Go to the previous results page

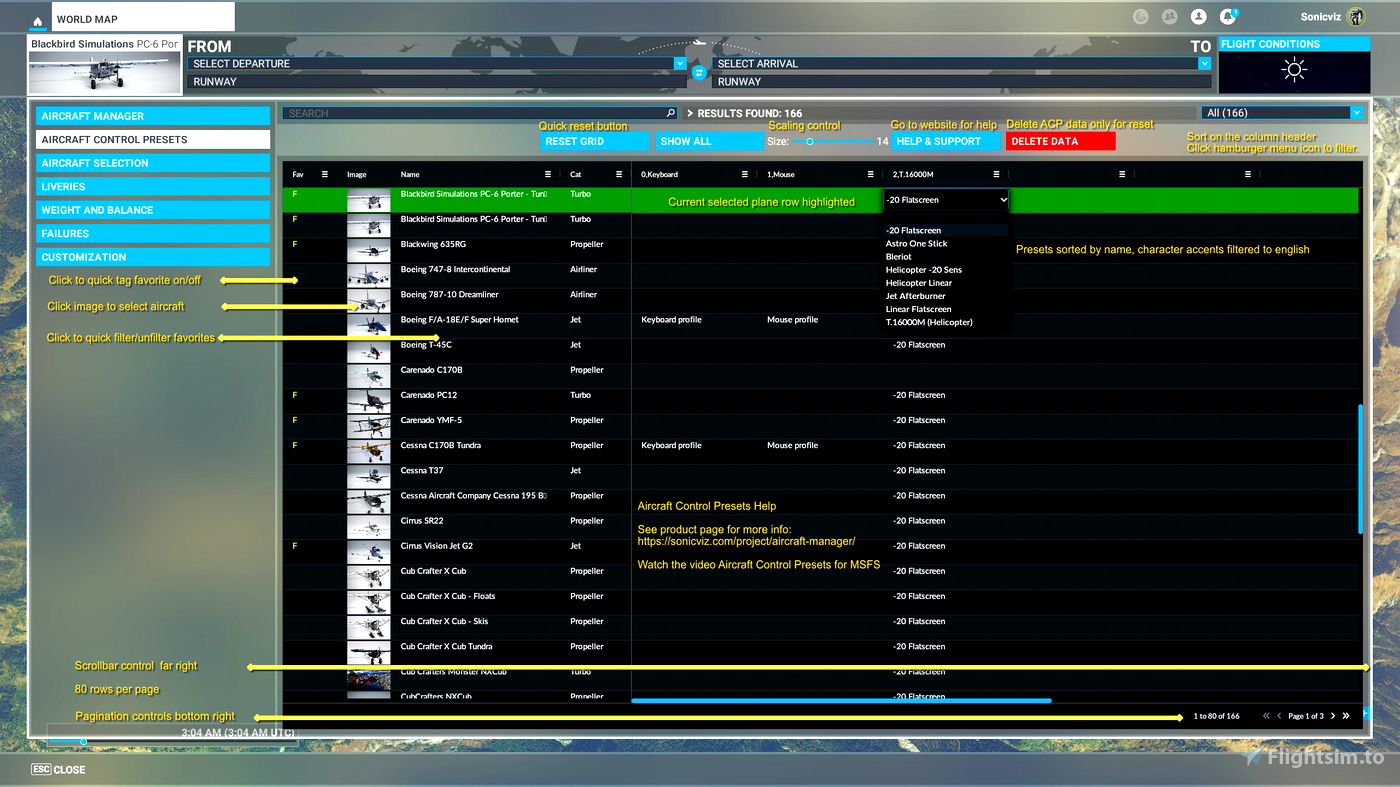[1279, 716]
